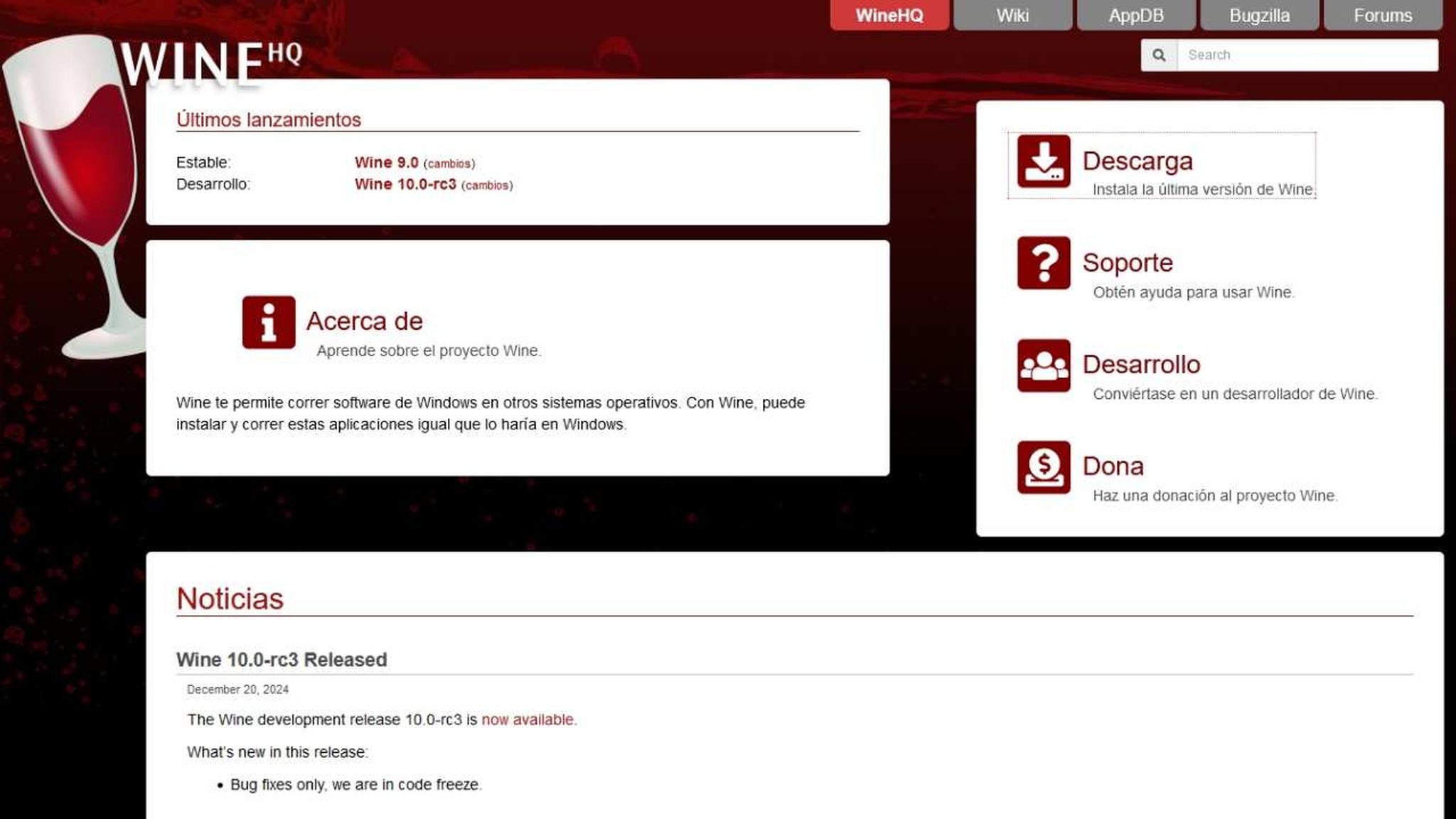Click the Descarga download icon
This screenshot has width=1456, height=819.
tap(1043, 162)
